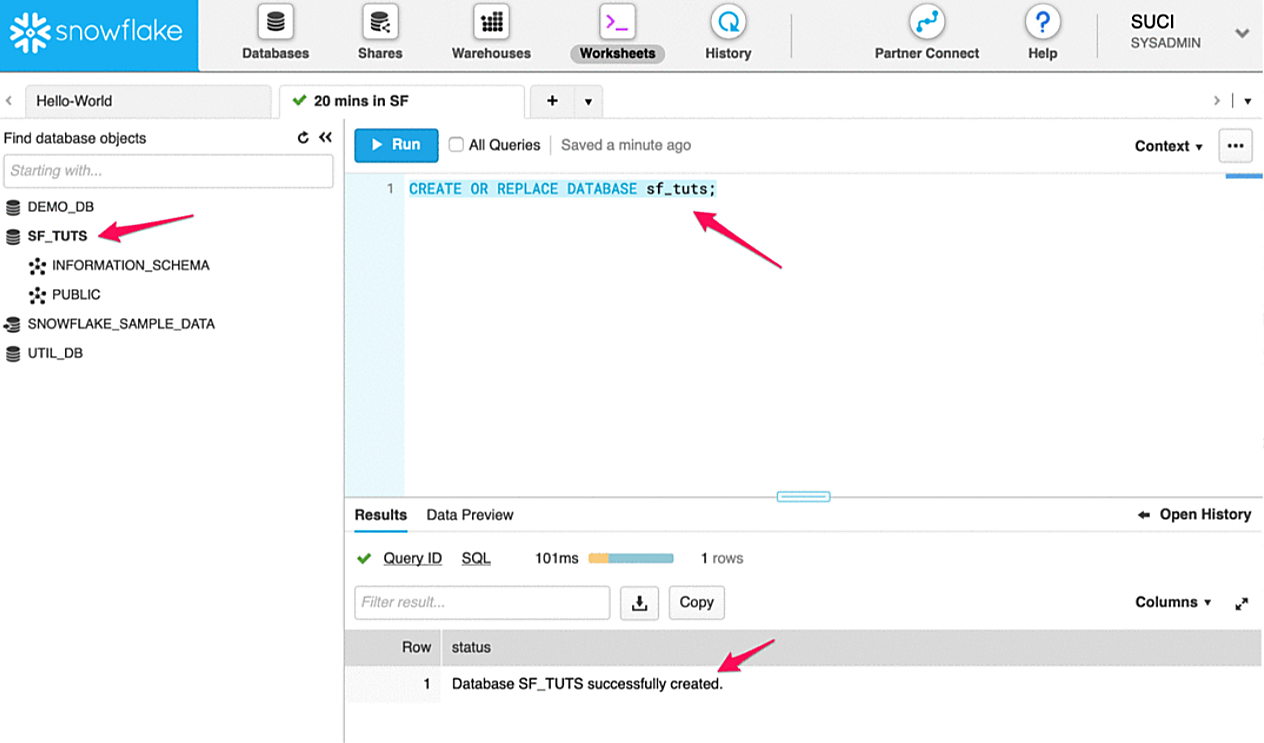Viewport: 1264px width, 743px height.
Task: Click the INFORMATION_SCHEMA schema icon
Action: click(38, 266)
